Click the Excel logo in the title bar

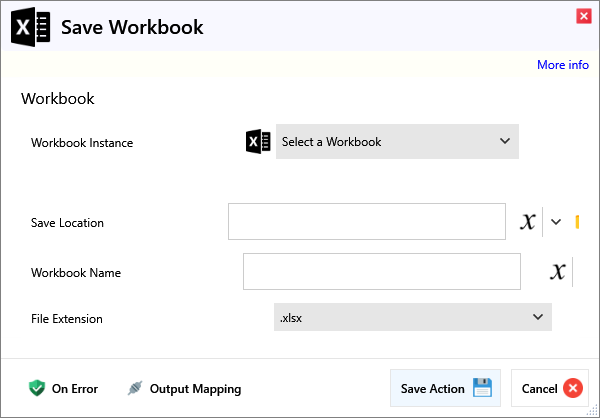(x=30, y=27)
